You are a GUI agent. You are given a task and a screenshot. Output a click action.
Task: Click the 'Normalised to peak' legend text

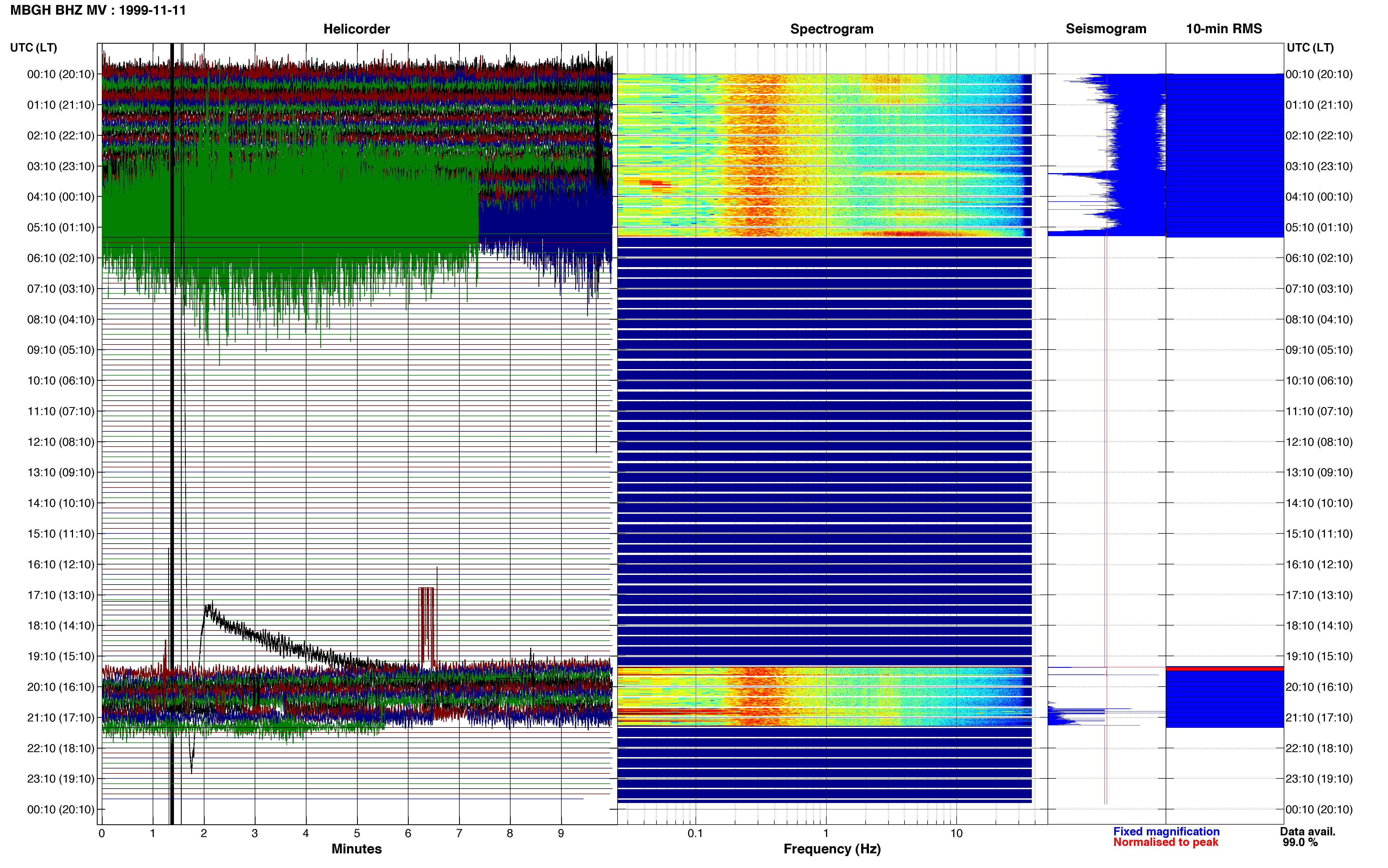(1165, 842)
